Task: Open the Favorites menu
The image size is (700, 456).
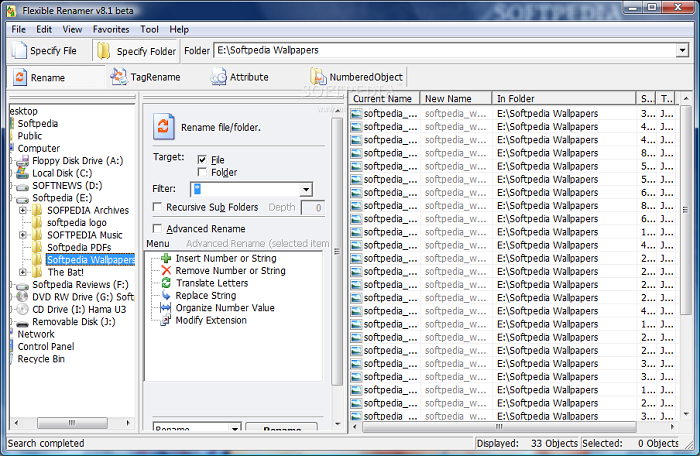Action: point(111,29)
